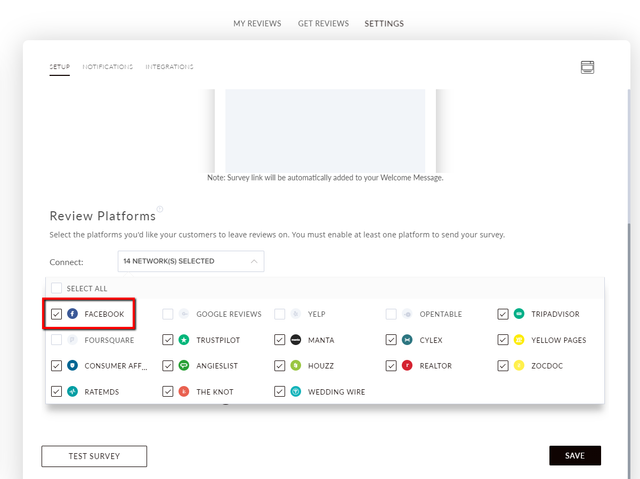Click the Facebook logo icon
The height and width of the screenshot is (479, 640).
(72, 314)
